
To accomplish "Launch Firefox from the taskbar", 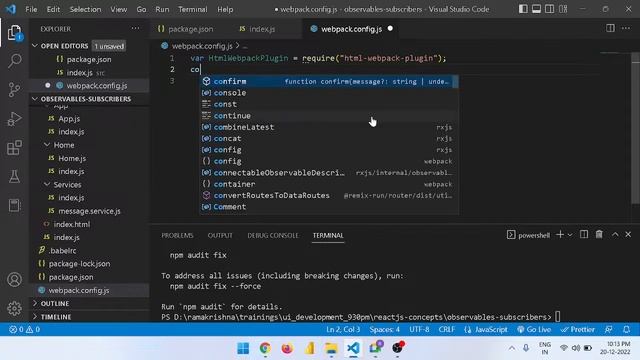I will coord(287,348).
